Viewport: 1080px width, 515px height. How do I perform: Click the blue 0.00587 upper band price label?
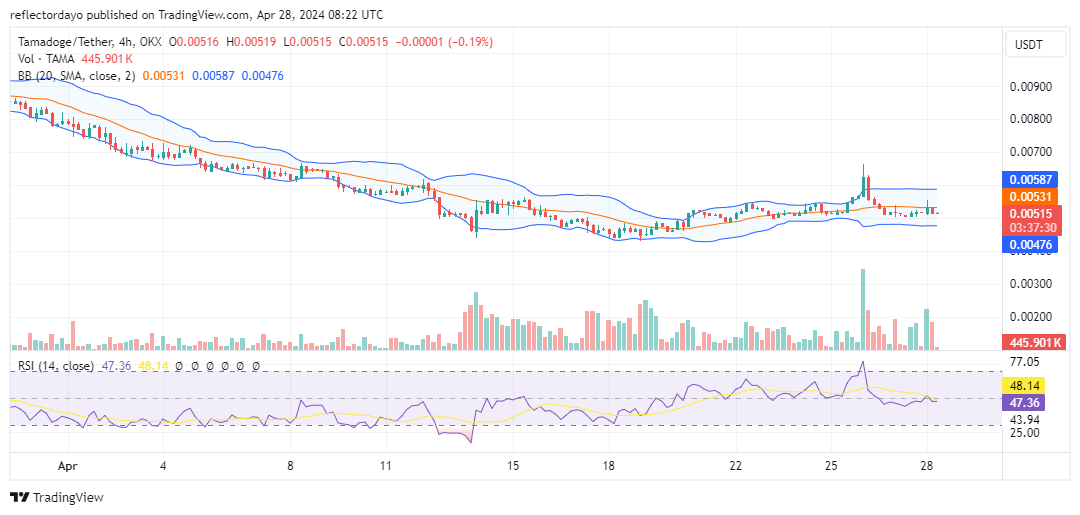coord(1030,180)
